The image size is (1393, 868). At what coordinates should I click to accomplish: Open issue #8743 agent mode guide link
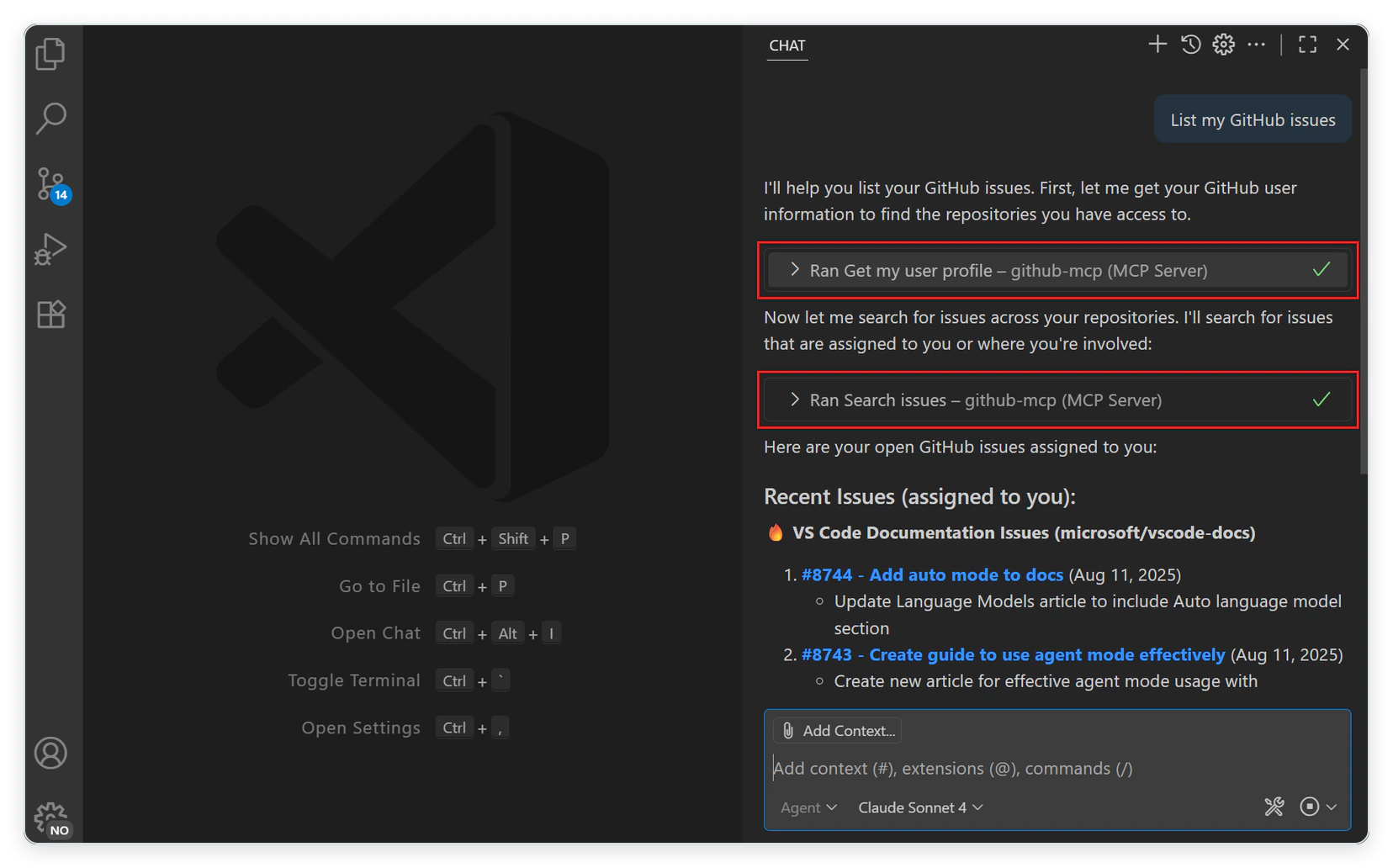coord(1013,654)
